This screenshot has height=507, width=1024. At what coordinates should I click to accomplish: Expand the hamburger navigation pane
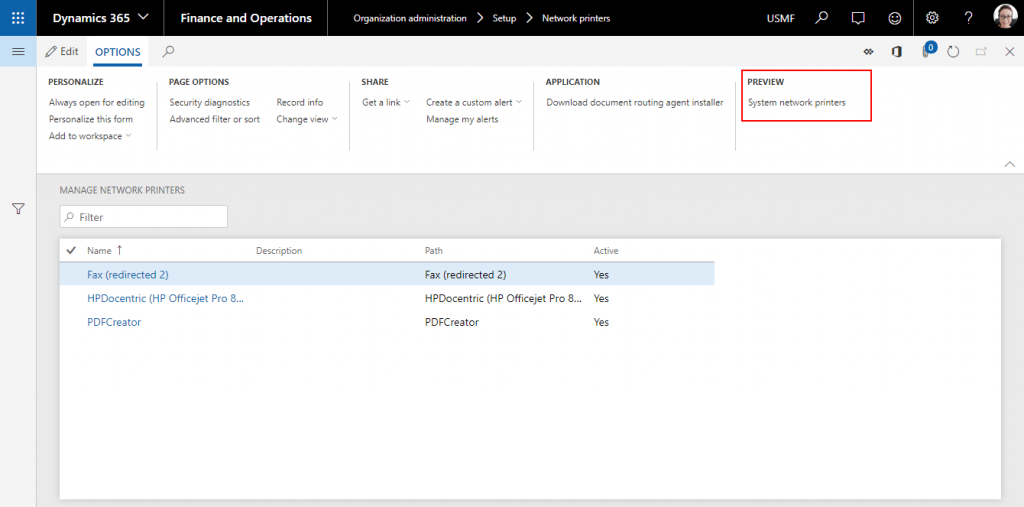pos(18,51)
